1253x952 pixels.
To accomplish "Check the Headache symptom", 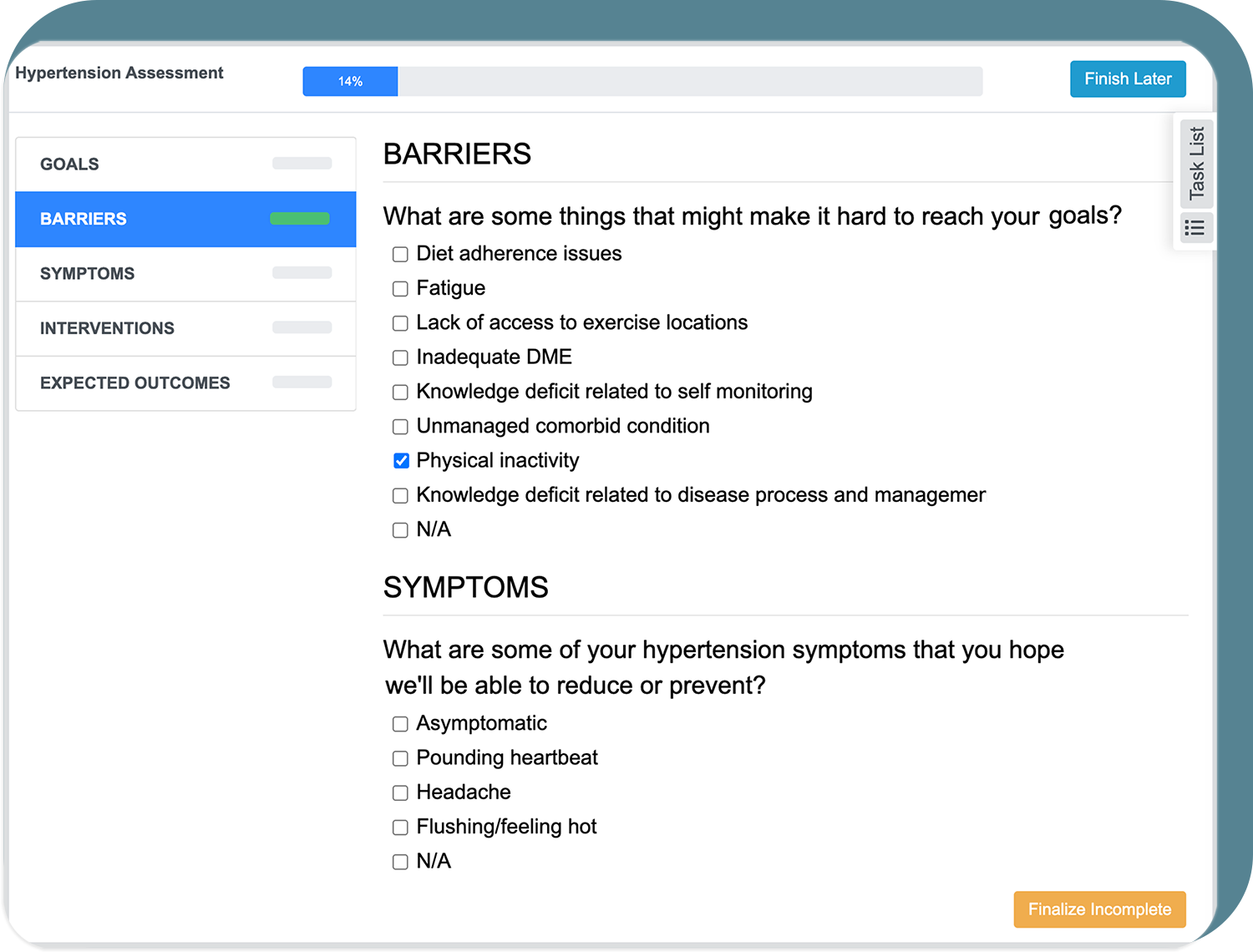I will [400, 792].
